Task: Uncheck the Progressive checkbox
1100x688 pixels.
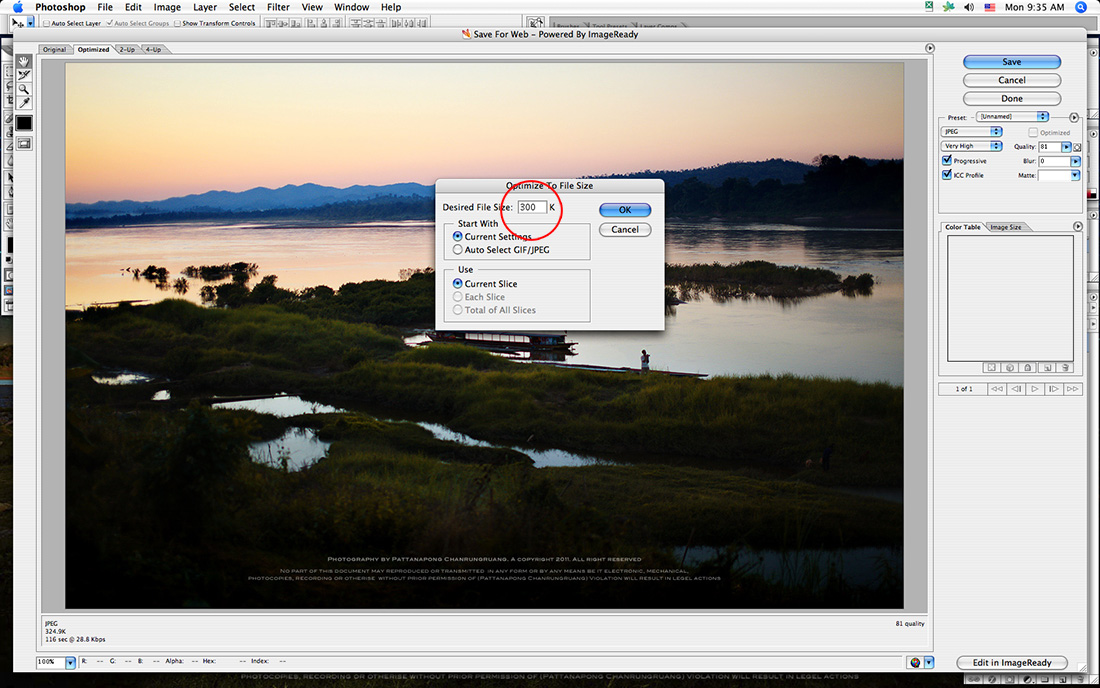Action: [947, 161]
